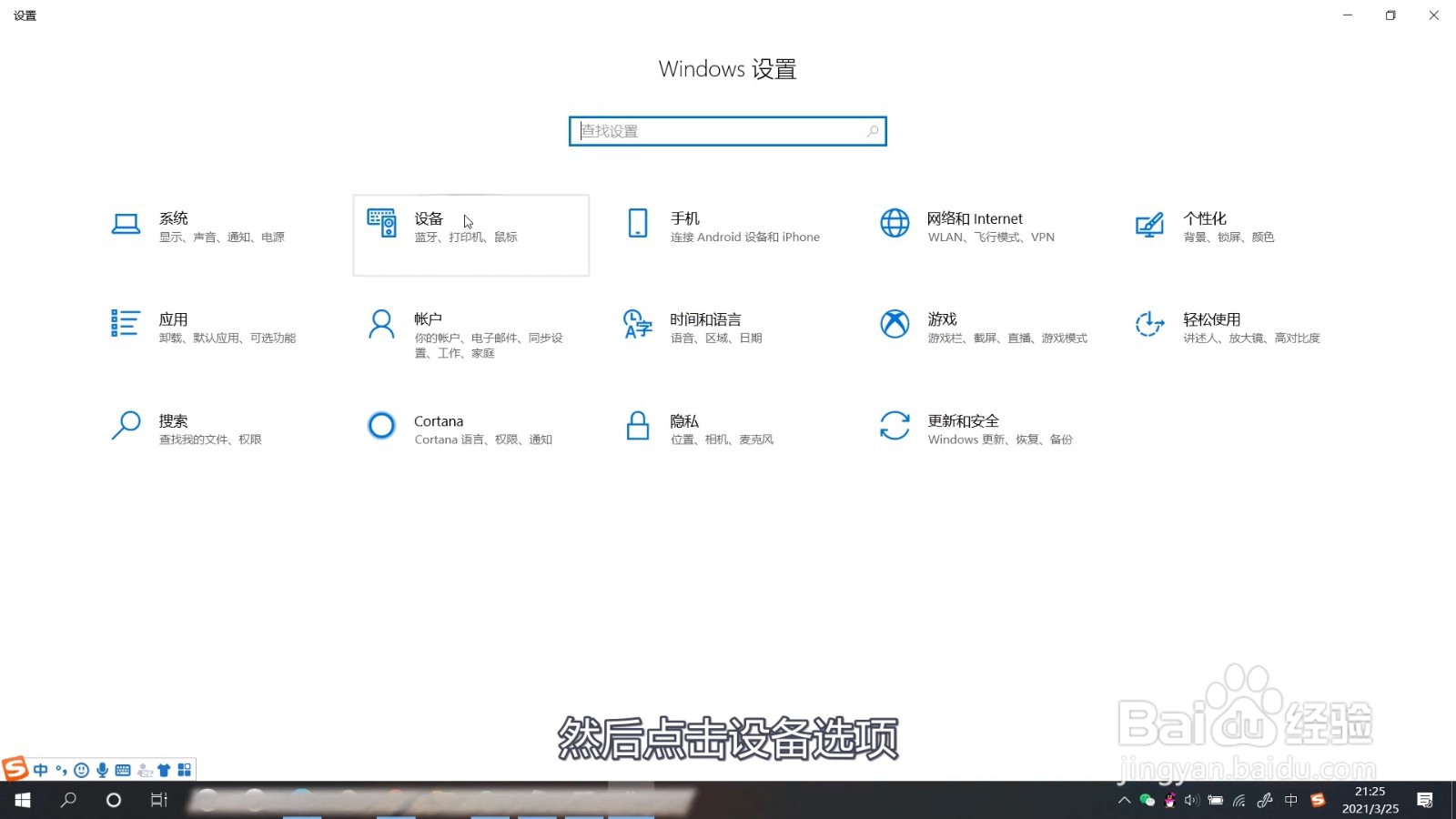Toggle full/half-width punctuation on Sogou bar
The image size is (1456, 819).
click(61, 770)
